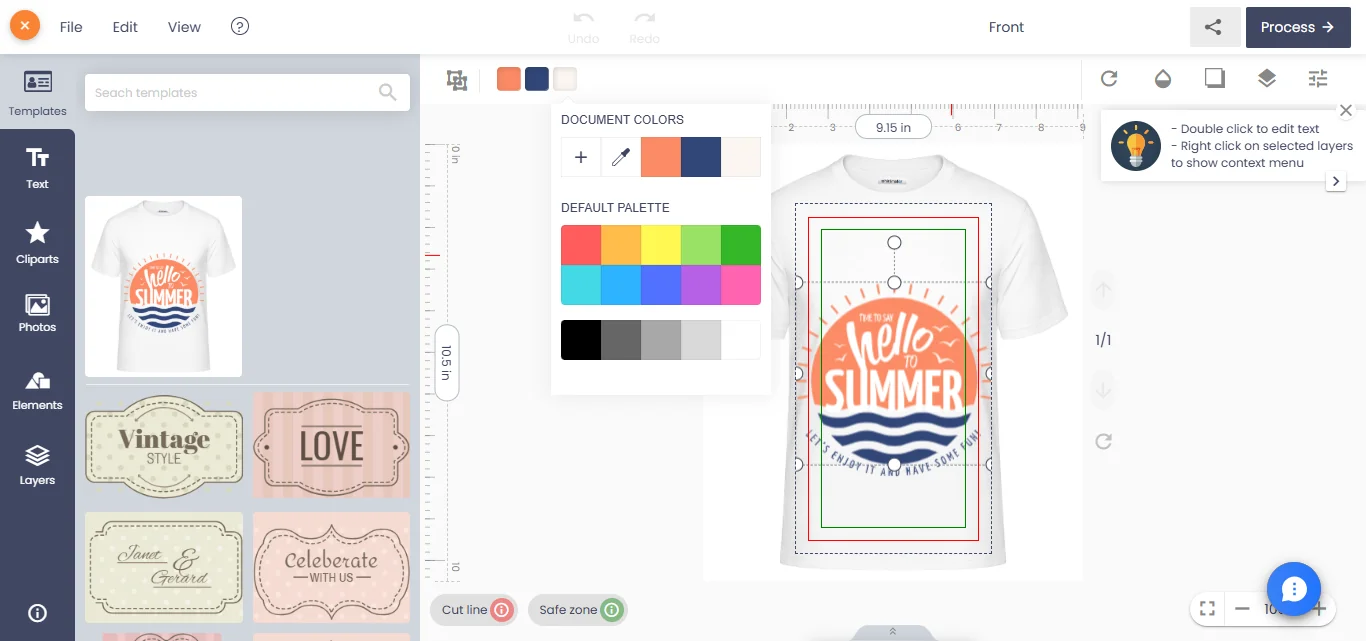Open the Photos panel
Viewport: 1366px width, 641px height.
[x=37, y=313]
